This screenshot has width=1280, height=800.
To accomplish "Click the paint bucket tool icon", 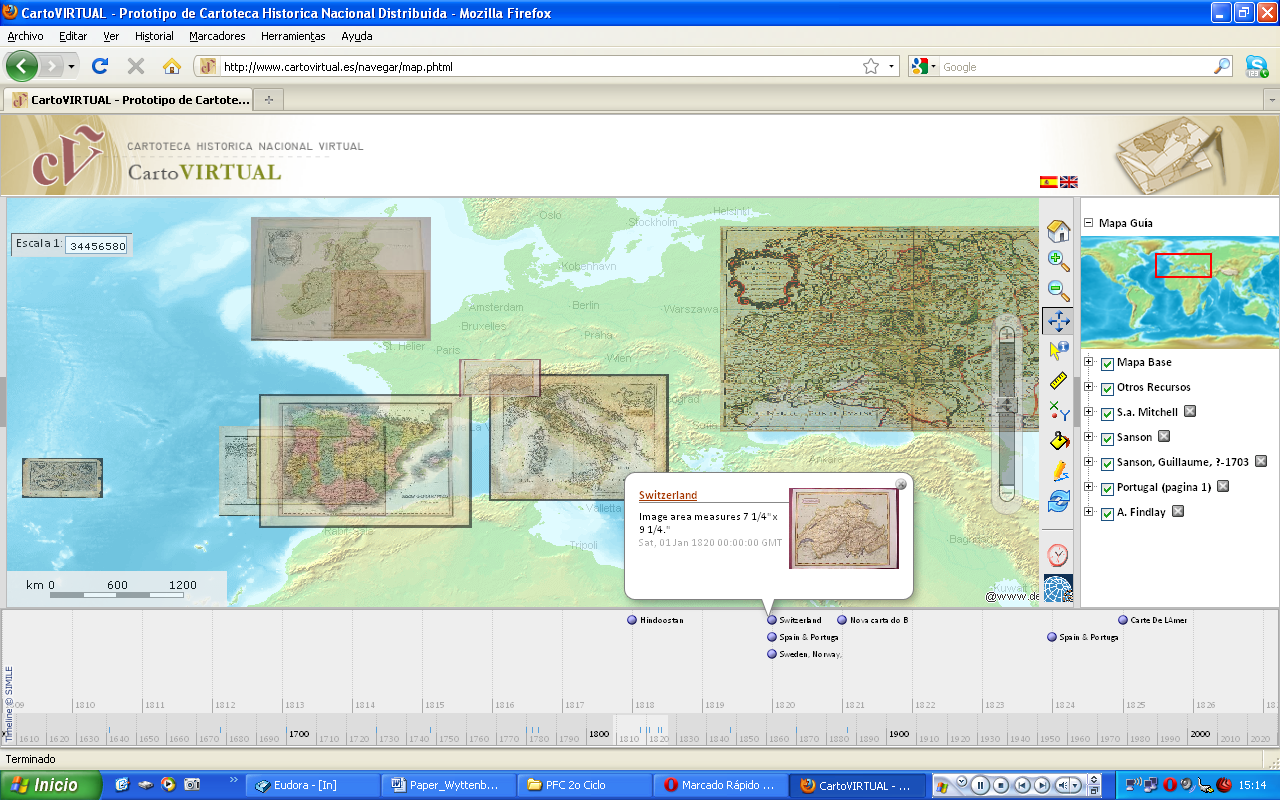I will click(1058, 441).
